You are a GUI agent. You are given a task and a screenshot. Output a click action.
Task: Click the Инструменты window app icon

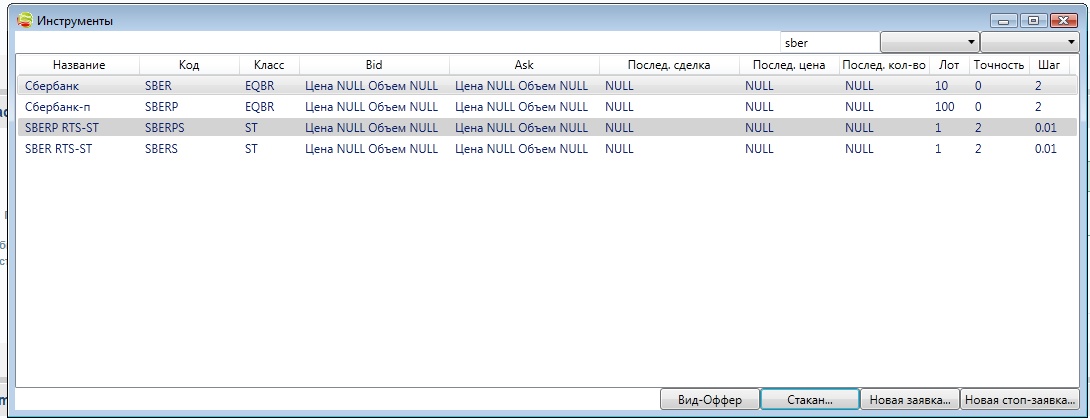pyautogui.click(x=24, y=20)
